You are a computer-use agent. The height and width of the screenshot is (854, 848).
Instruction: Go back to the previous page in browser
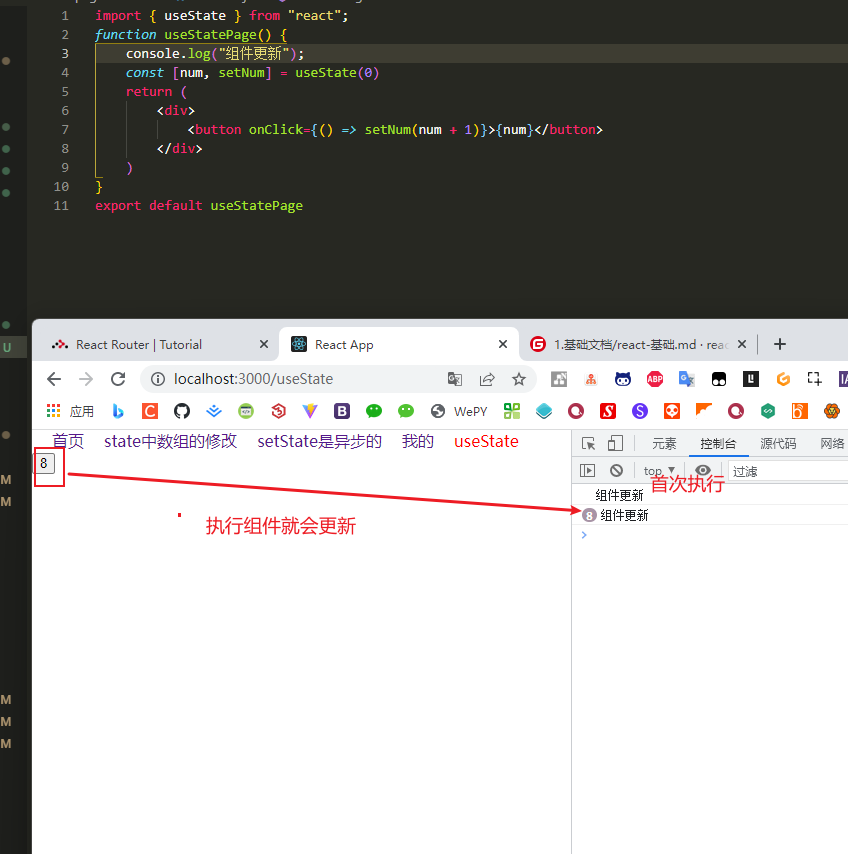(x=54, y=379)
